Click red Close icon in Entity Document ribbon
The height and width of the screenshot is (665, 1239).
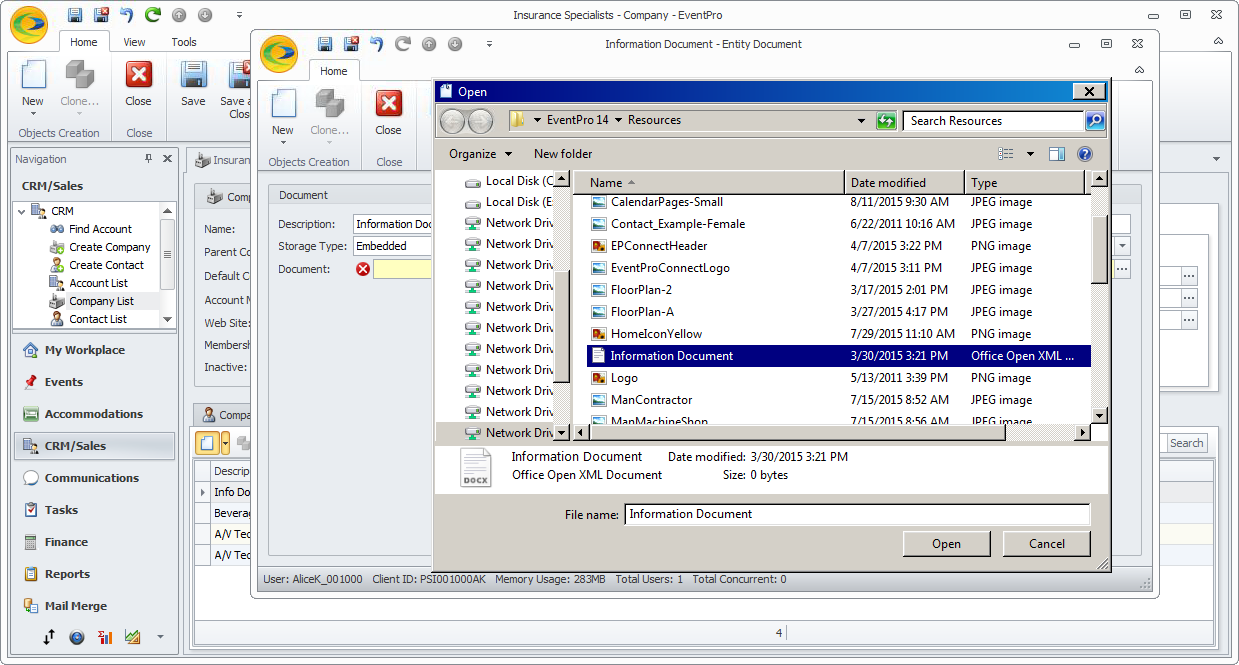[389, 104]
